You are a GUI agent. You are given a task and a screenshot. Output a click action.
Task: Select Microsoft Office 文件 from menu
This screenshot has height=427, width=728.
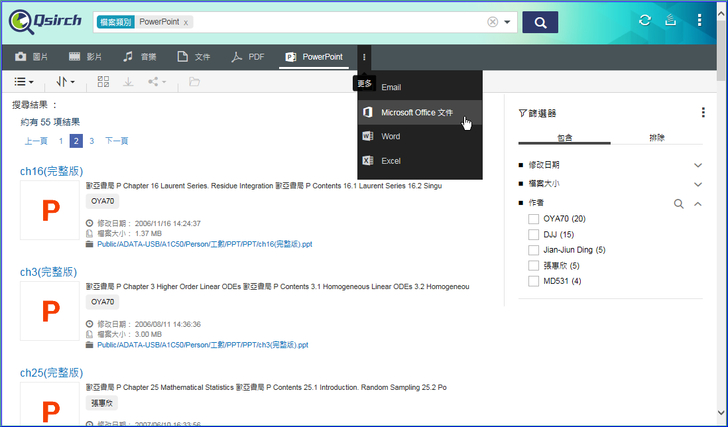(417, 112)
